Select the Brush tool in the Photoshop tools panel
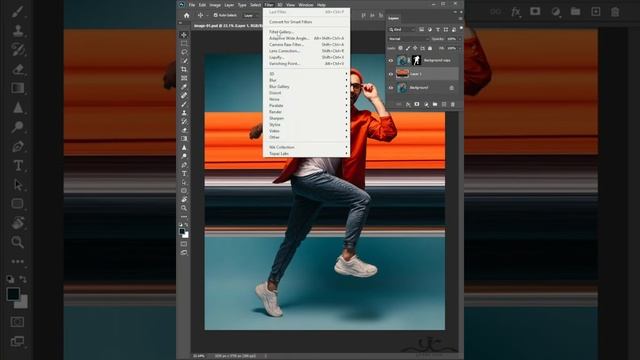The image size is (640, 360). pyautogui.click(x=184, y=104)
